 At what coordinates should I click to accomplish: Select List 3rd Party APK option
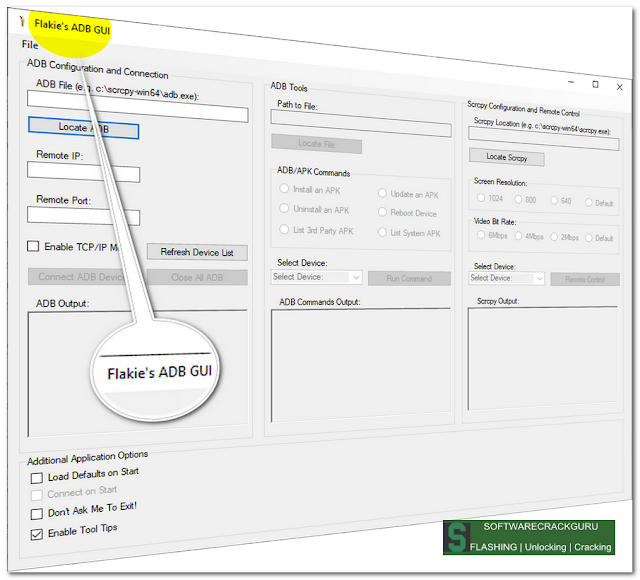(284, 229)
